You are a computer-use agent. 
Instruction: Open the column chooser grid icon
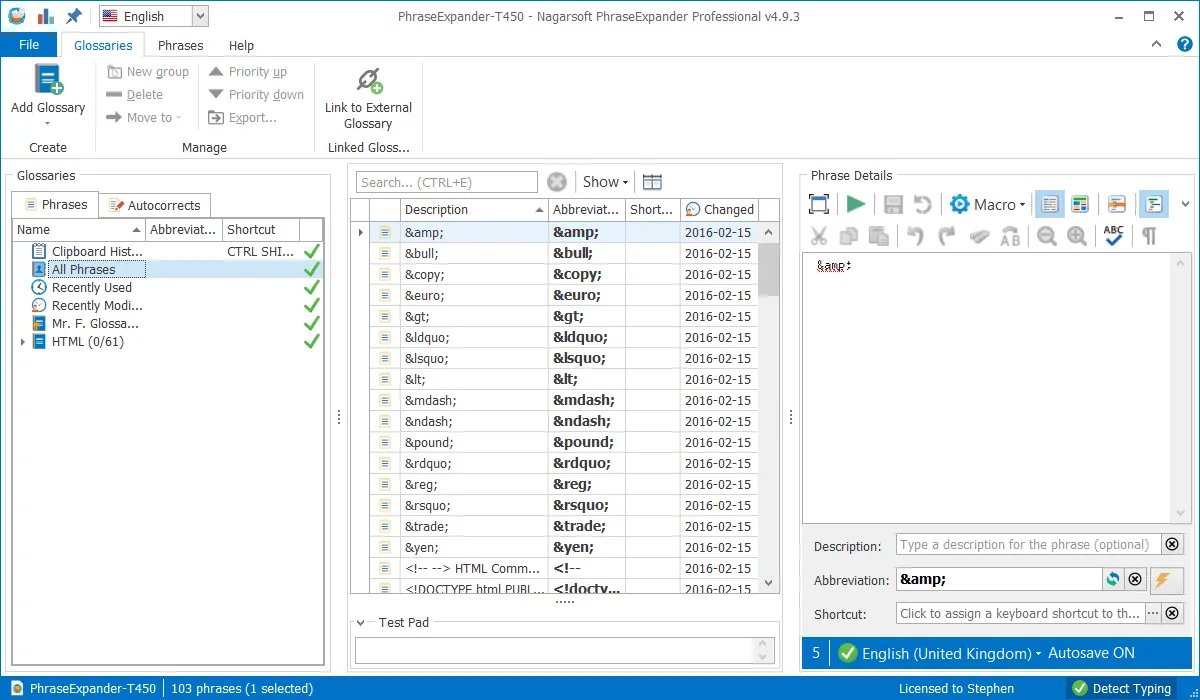point(652,181)
